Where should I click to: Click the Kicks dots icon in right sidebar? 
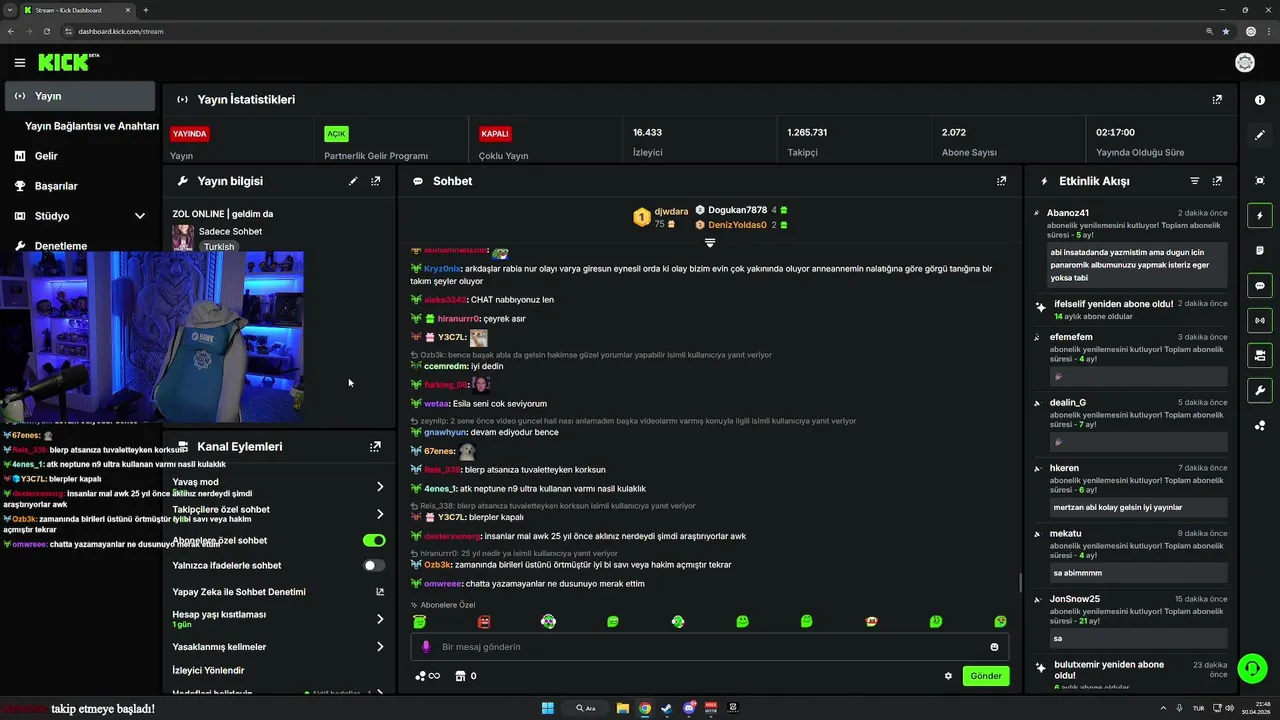[1260, 425]
